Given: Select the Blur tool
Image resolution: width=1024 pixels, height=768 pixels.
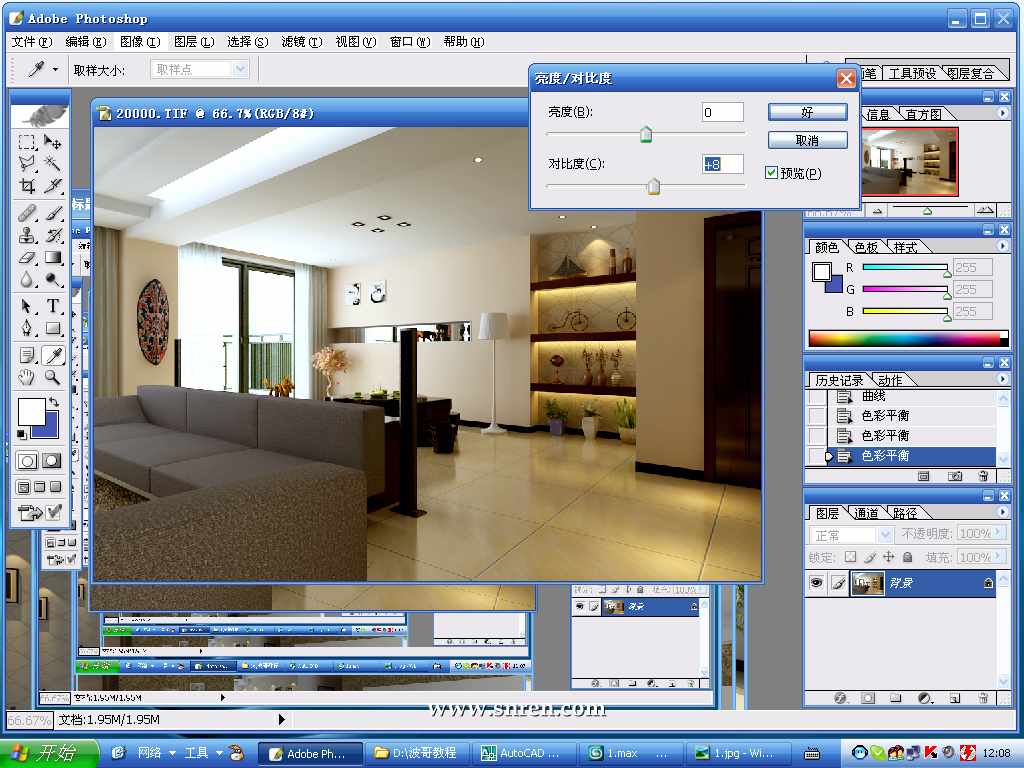Looking at the screenshot, I should 27,280.
